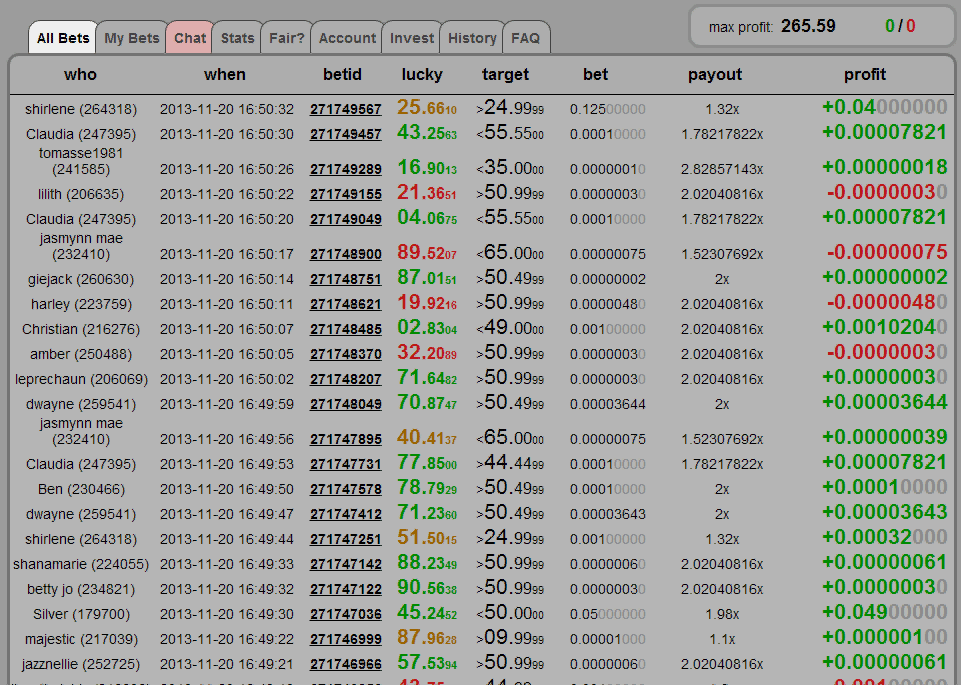Click the 'profit' column header
The image size is (961, 685).
point(865,75)
